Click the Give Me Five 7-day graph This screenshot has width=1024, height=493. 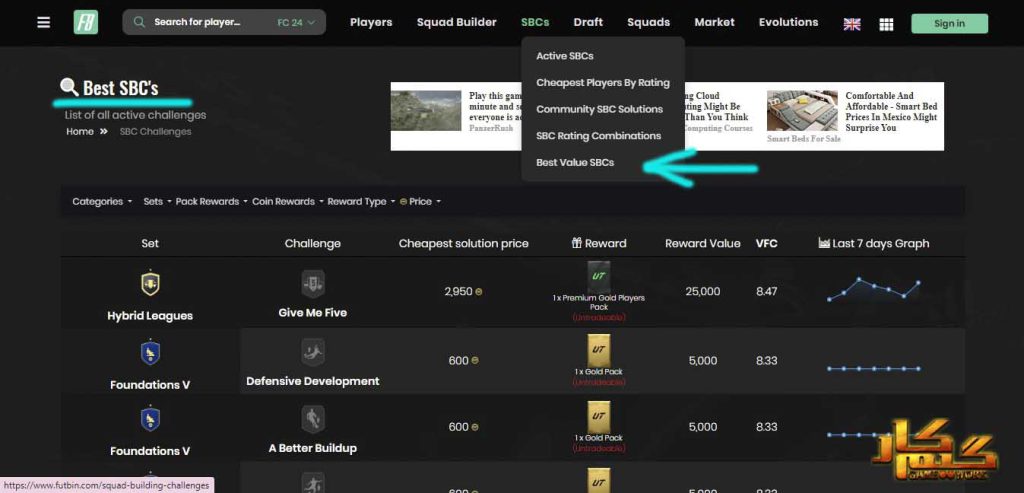click(874, 289)
